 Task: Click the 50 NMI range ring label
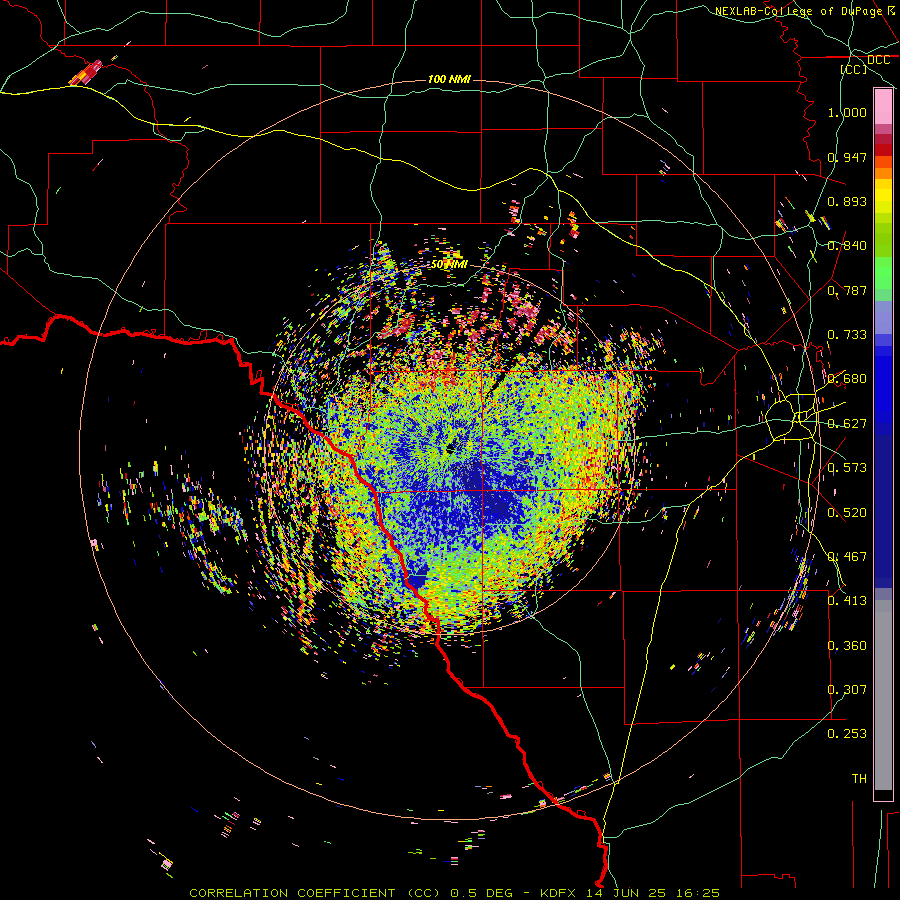point(449,265)
